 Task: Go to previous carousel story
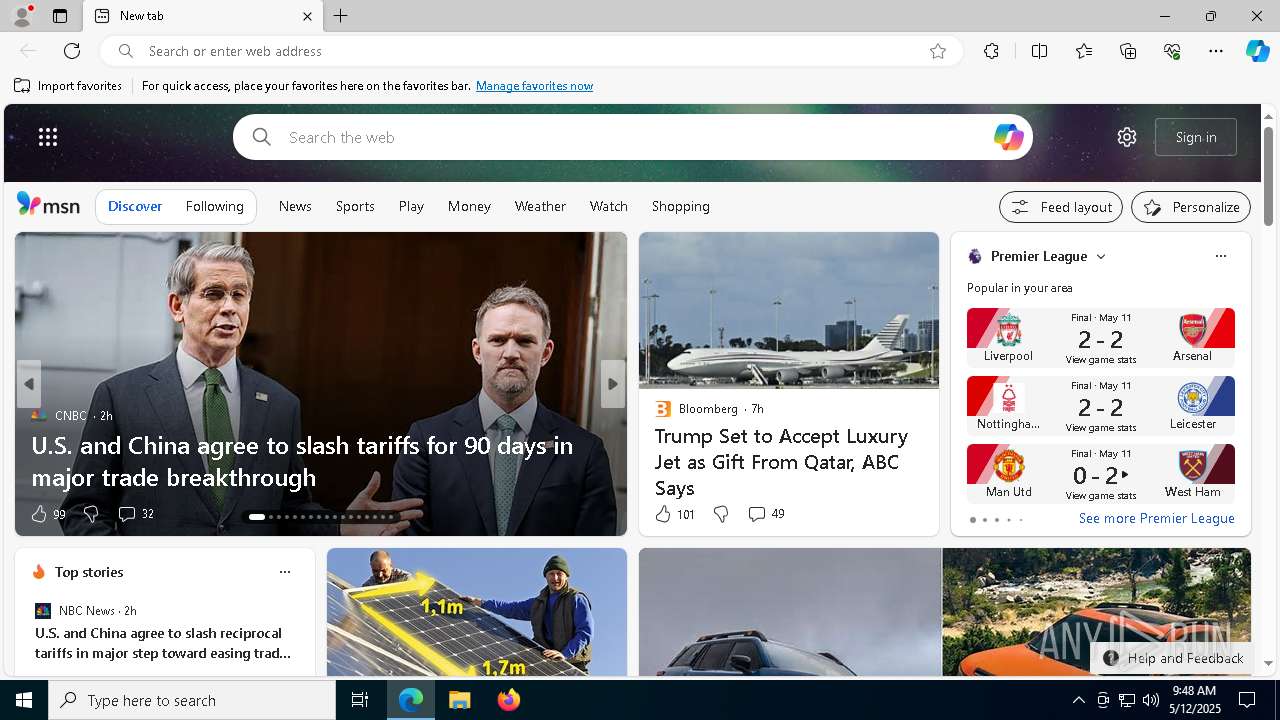(28, 384)
